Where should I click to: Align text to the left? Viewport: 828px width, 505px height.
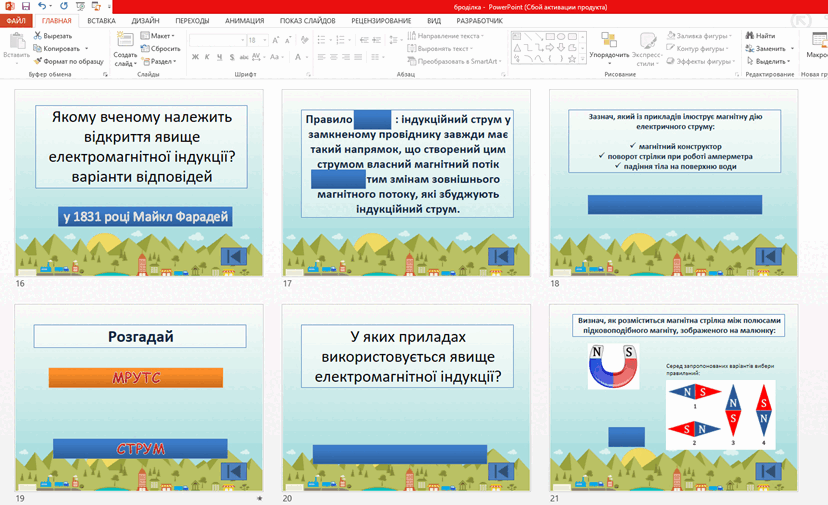322,57
